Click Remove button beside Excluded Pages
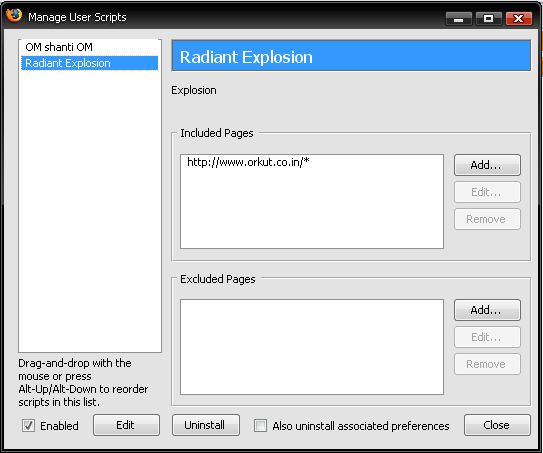543x453 pixels. pyautogui.click(x=487, y=364)
